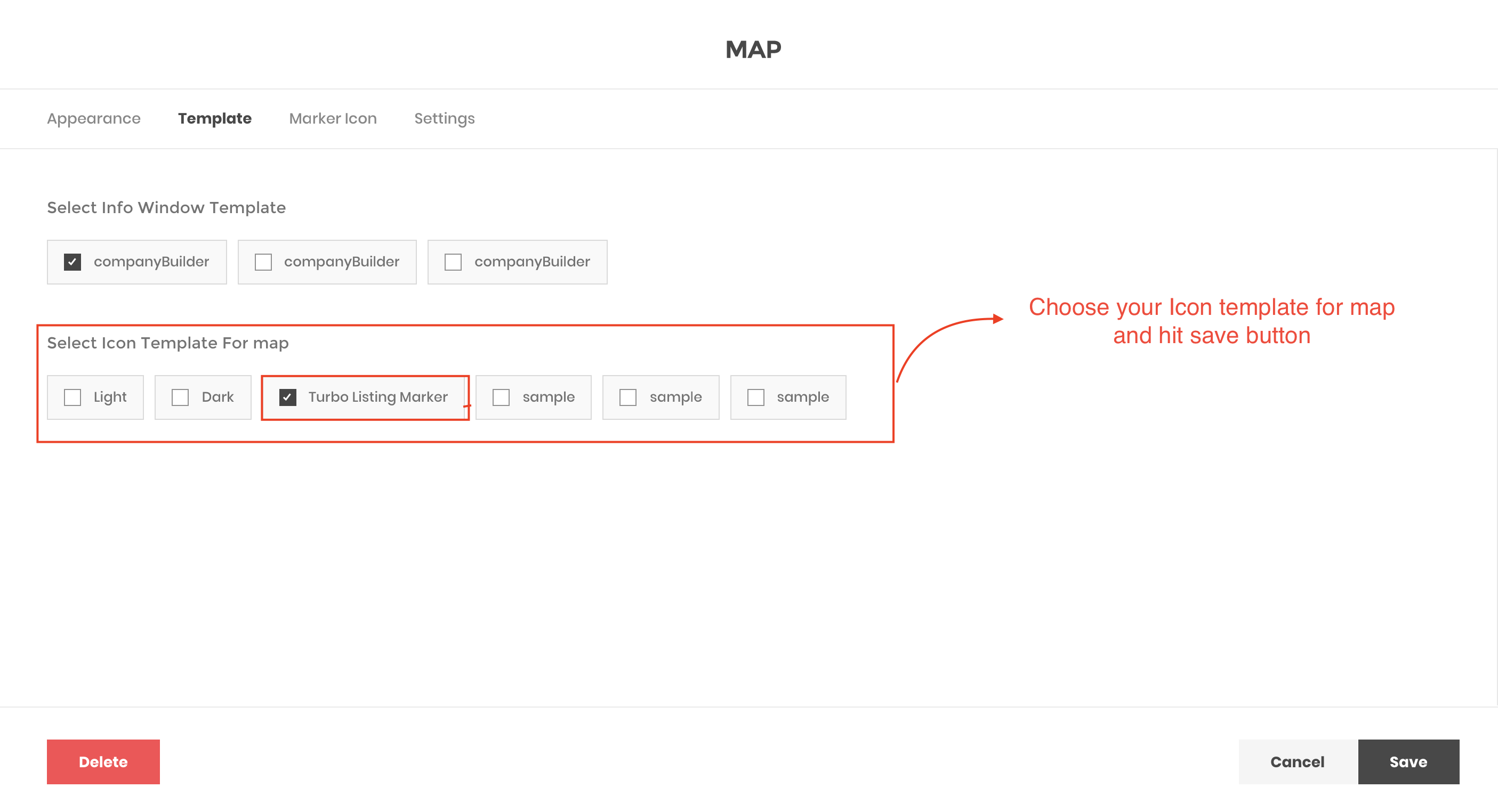Enable the Light icon template checkbox
Screen dimensions: 1498x812
click(x=72, y=397)
